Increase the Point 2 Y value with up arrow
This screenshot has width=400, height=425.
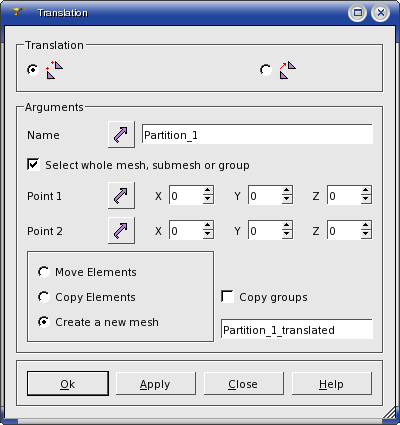287,226
